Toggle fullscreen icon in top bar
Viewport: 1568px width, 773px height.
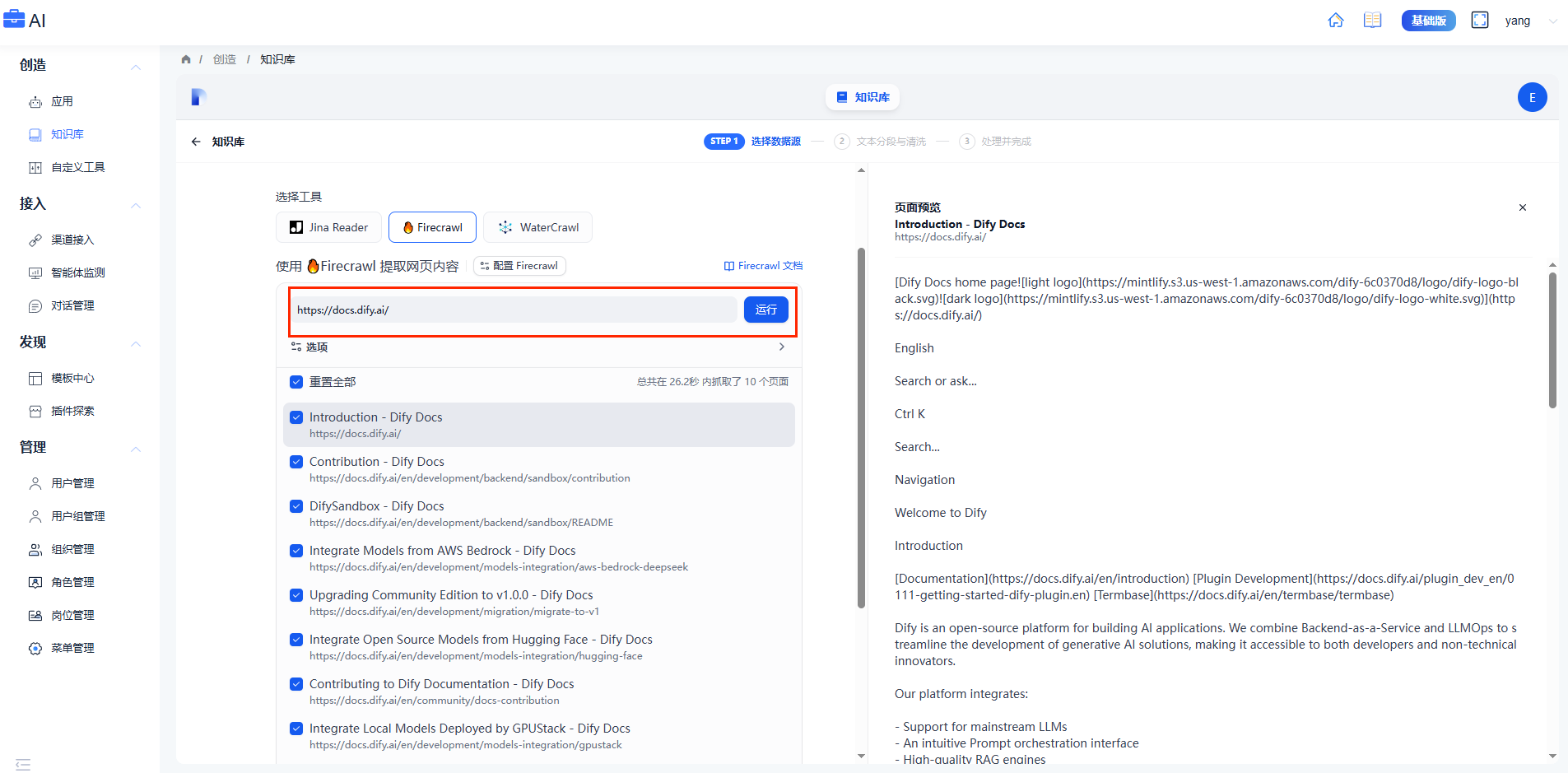(1480, 21)
